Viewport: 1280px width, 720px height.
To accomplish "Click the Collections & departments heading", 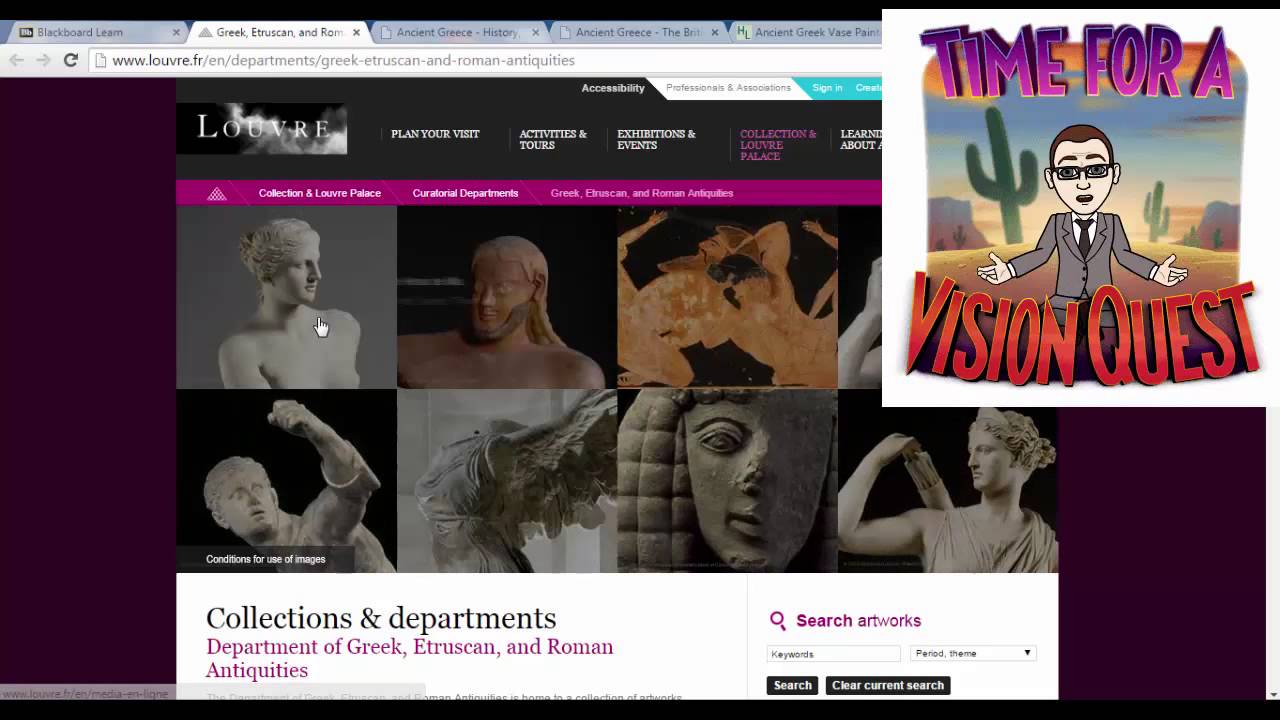I will (x=381, y=618).
